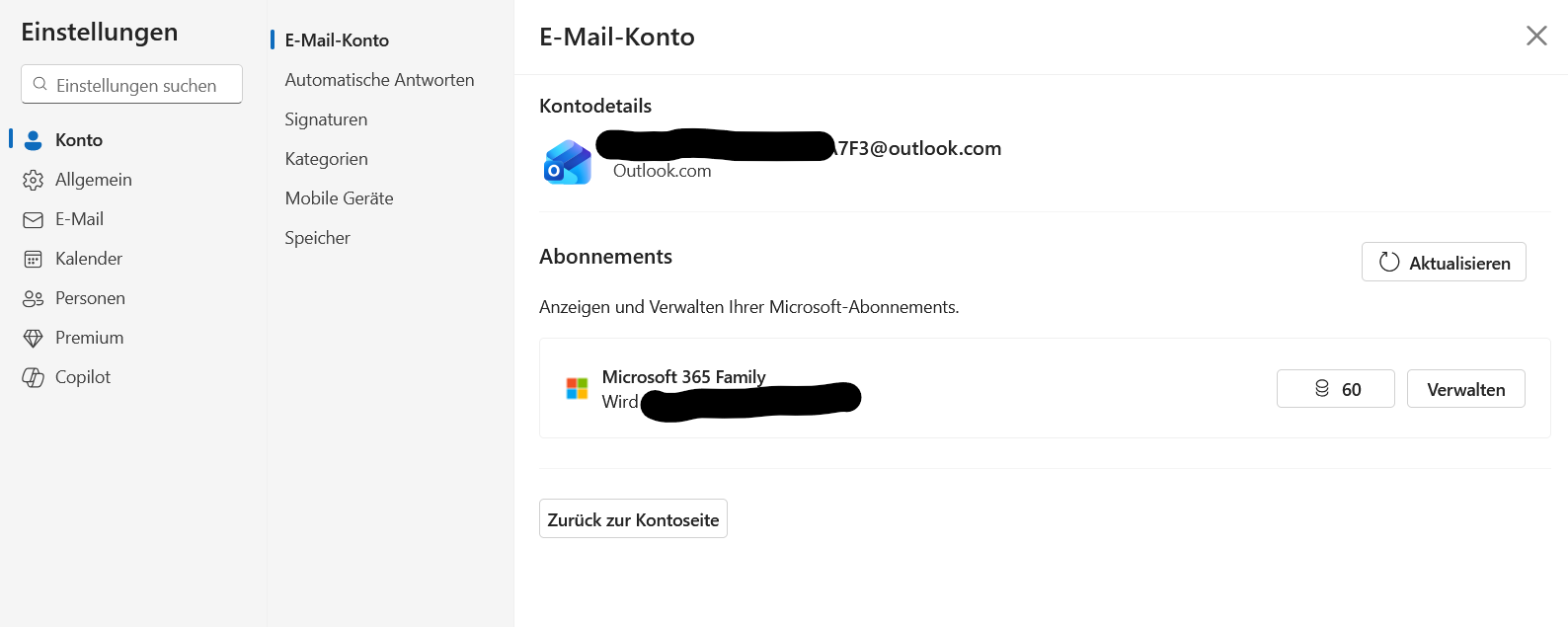Click Zurück zur Kontoseite button
Screen dimensions: 1568x627
click(x=633, y=518)
